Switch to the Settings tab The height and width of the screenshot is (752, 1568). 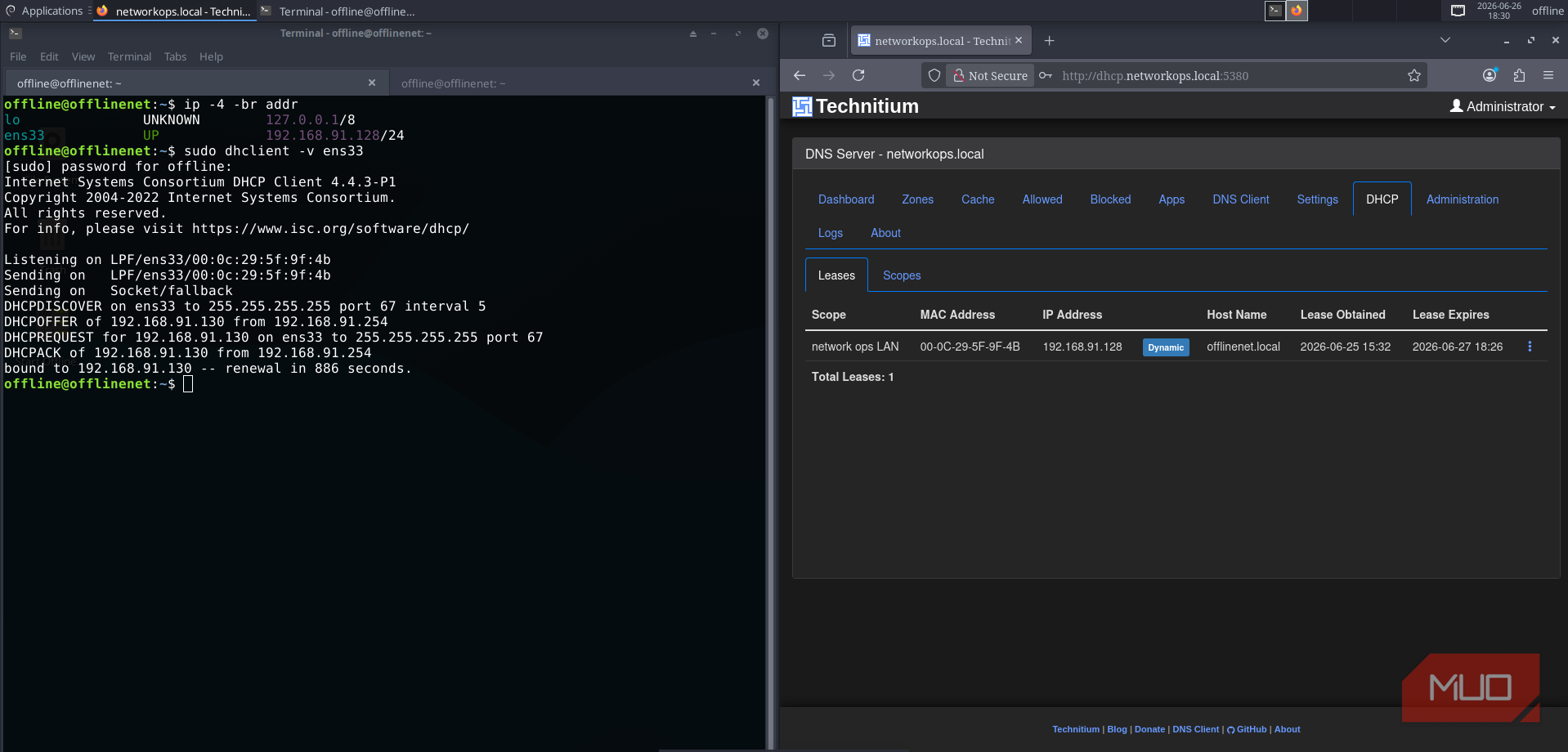(1317, 199)
